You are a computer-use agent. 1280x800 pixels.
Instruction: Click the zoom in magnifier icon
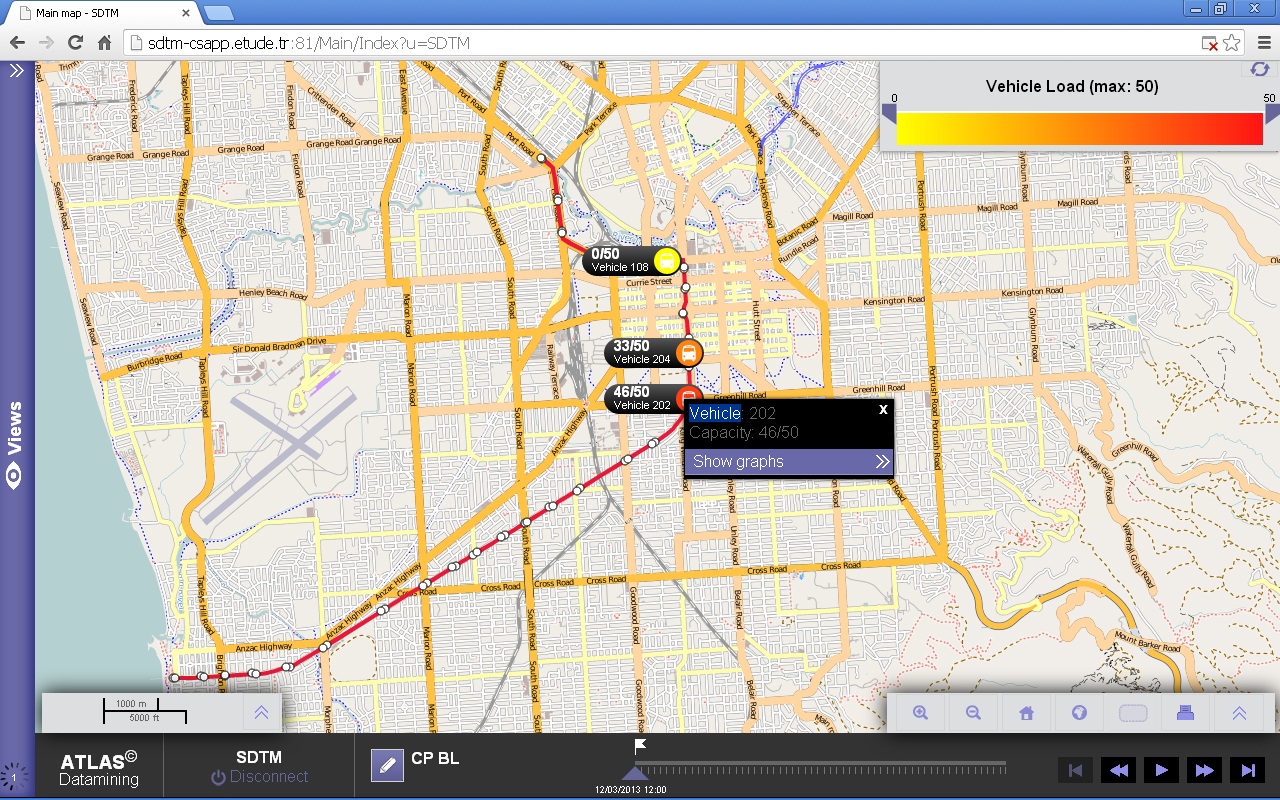920,713
